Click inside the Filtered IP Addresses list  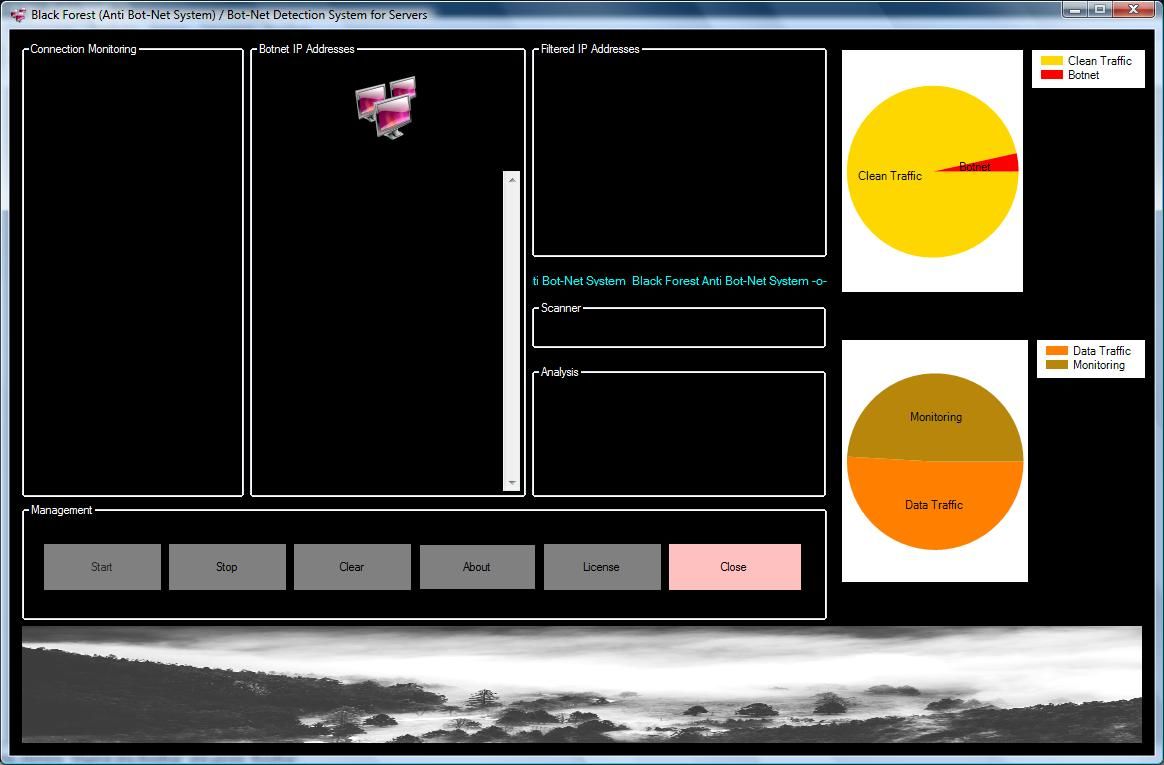click(679, 154)
